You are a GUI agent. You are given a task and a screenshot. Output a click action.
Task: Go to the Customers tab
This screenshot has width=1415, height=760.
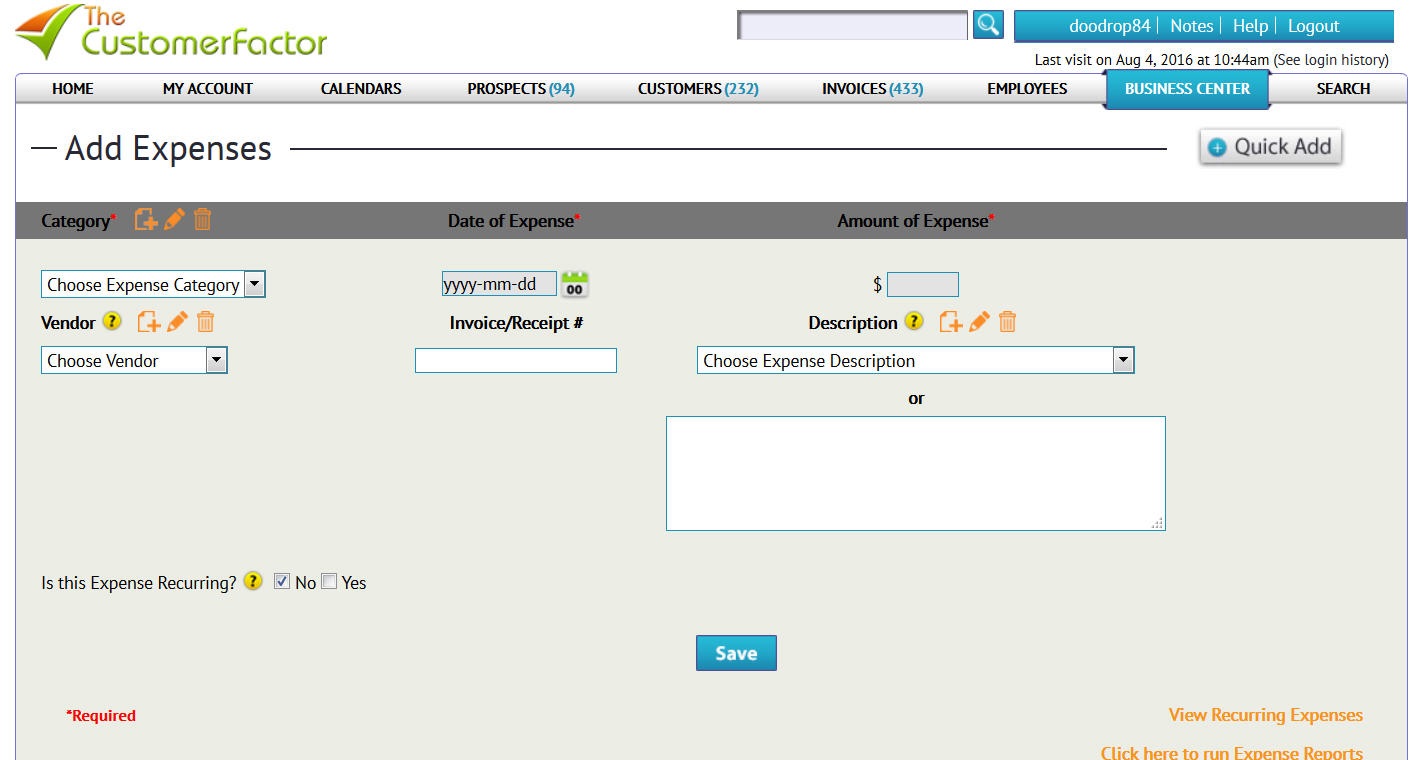coord(698,89)
